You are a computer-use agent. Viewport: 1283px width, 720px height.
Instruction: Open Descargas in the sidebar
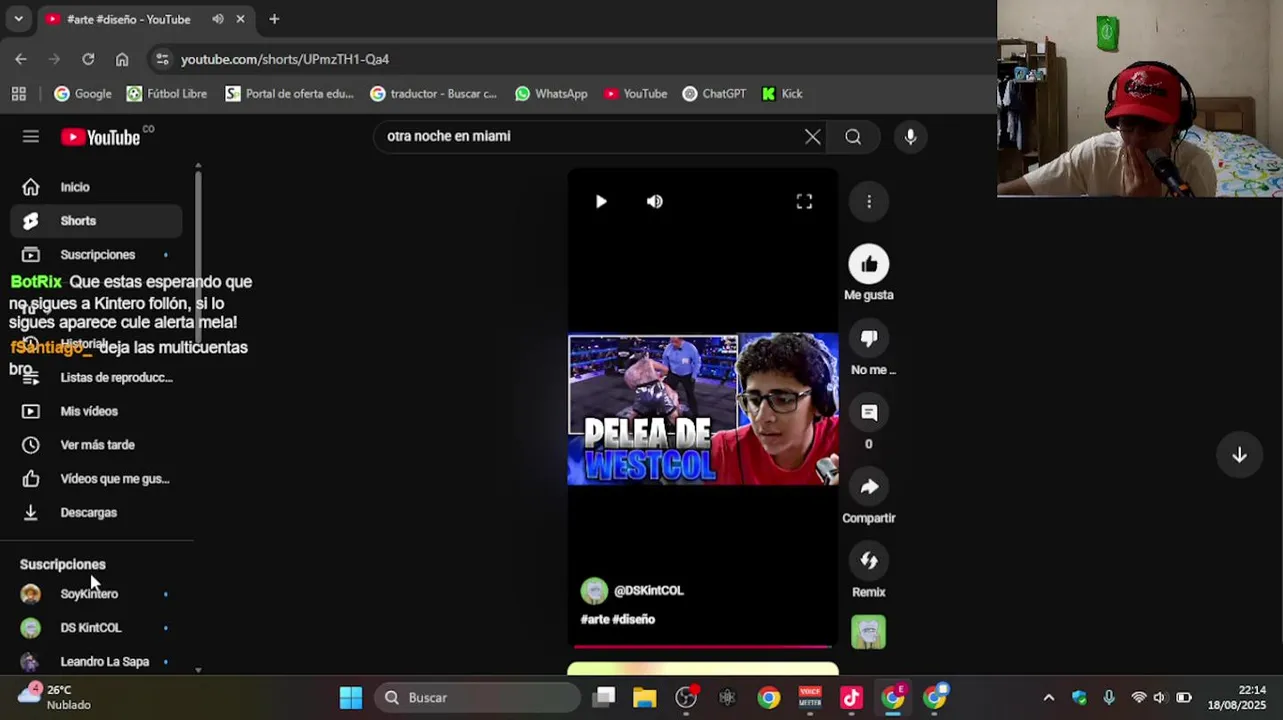click(x=97, y=513)
